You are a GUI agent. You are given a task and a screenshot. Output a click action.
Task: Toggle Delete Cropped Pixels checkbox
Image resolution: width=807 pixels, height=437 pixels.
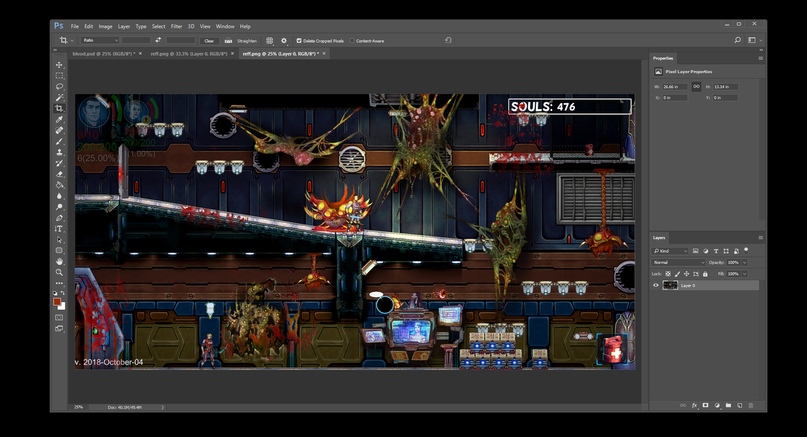point(299,41)
